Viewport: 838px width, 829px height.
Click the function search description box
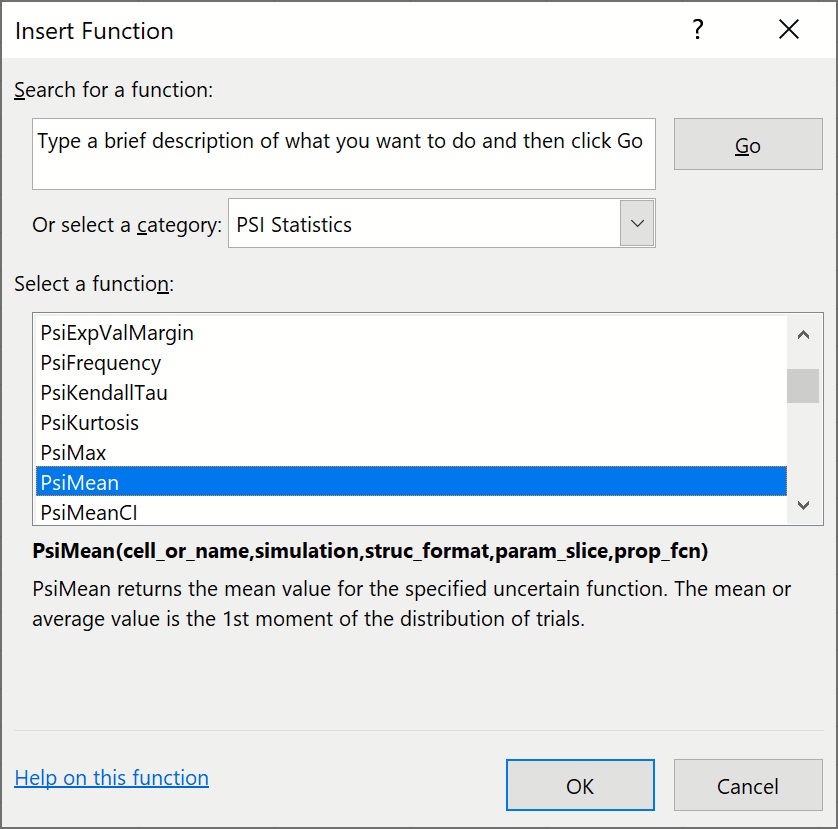[343, 153]
